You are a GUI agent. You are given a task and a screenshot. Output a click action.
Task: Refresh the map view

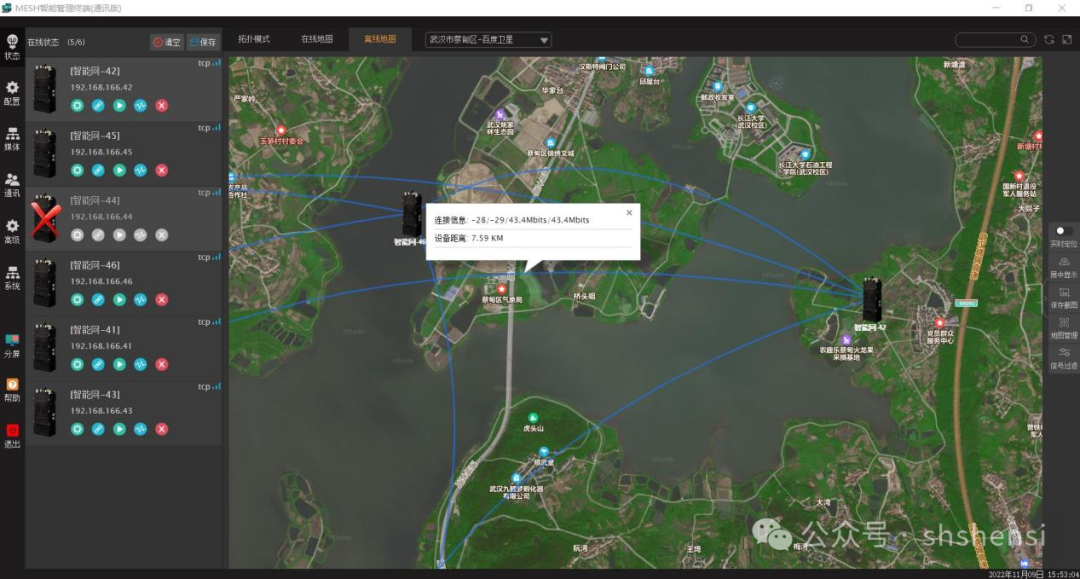point(1049,40)
